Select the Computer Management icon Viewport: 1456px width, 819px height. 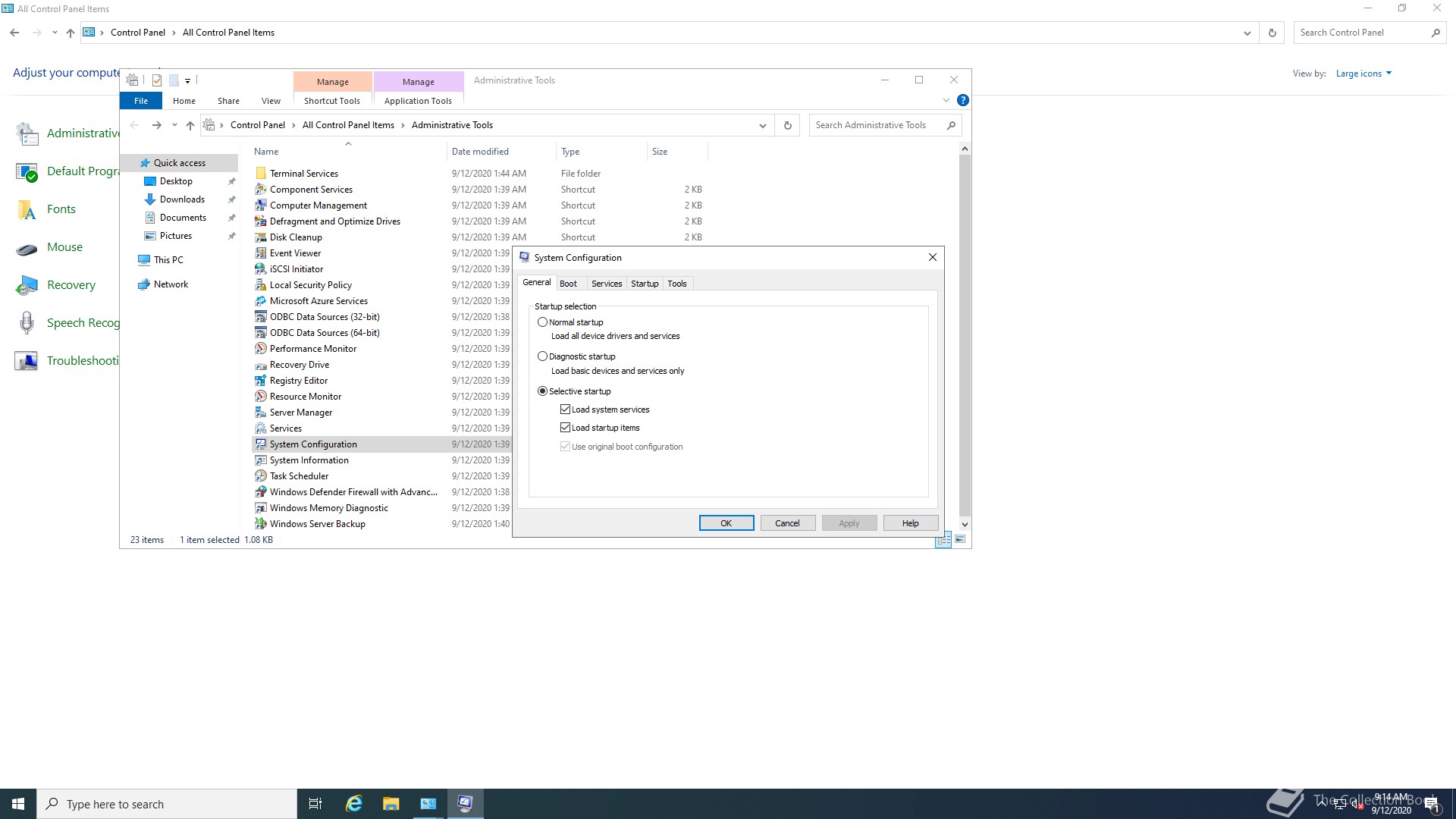(x=261, y=206)
